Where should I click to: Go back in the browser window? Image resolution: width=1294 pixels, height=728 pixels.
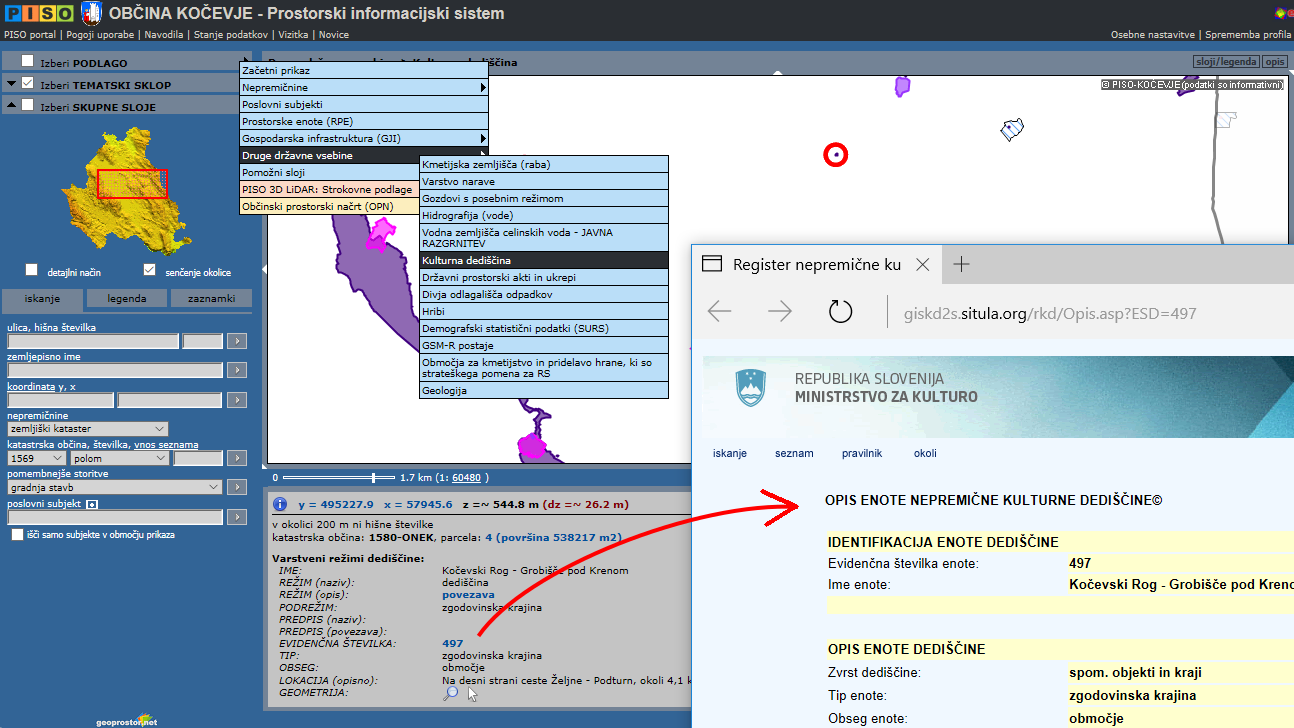(x=719, y=312)
